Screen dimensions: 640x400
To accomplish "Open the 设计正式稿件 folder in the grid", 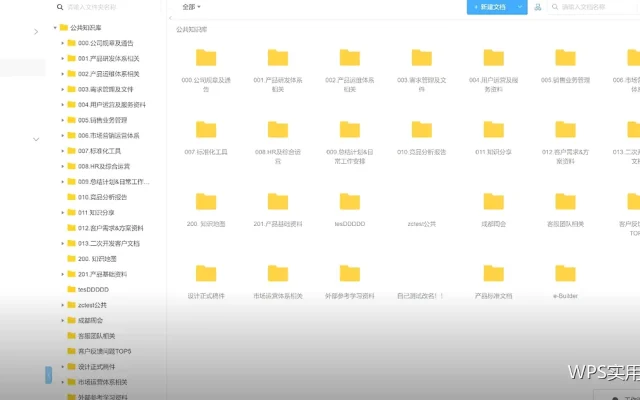I will (x=206, y=273).
